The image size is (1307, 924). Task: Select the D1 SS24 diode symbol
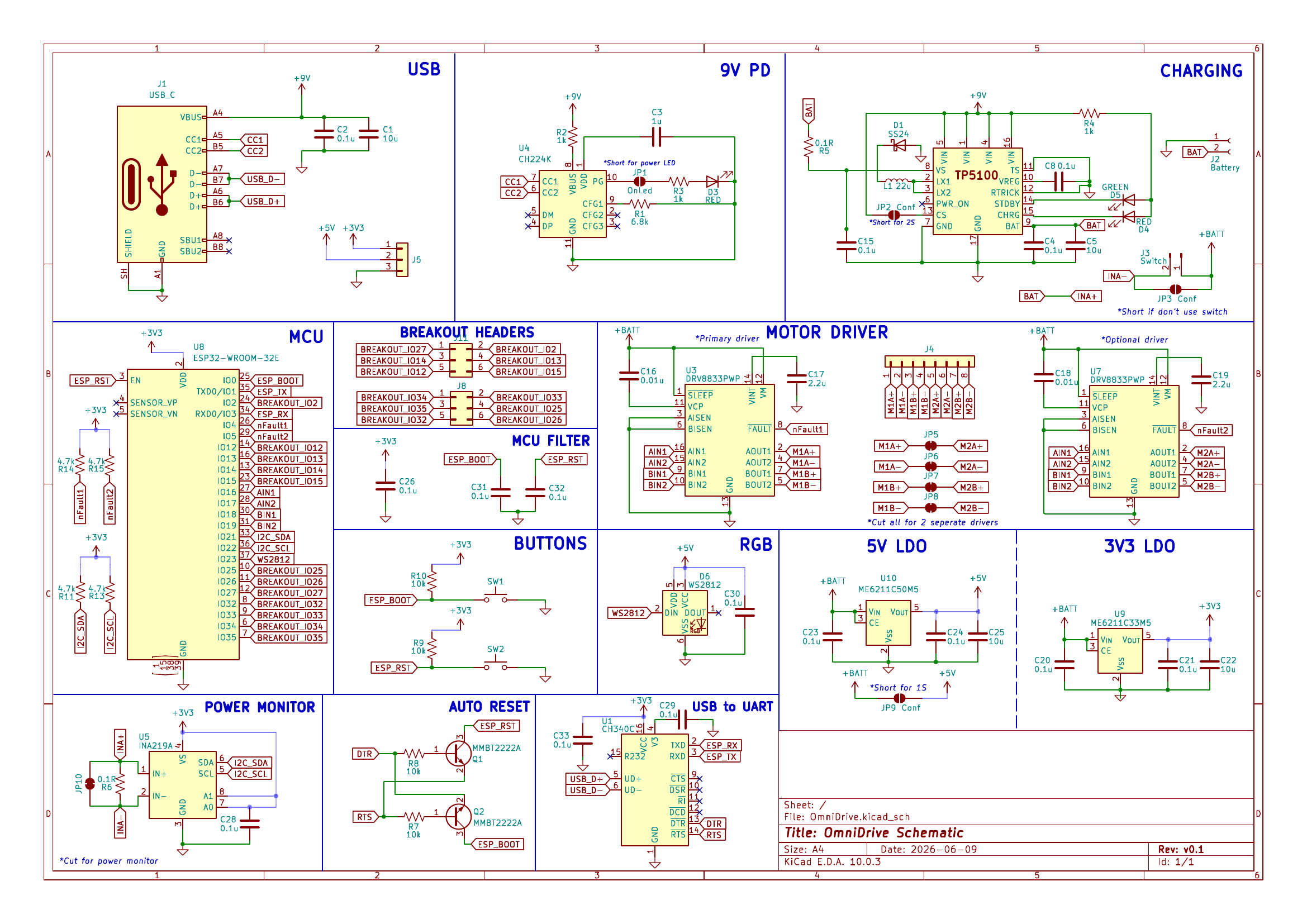[899, 146]
